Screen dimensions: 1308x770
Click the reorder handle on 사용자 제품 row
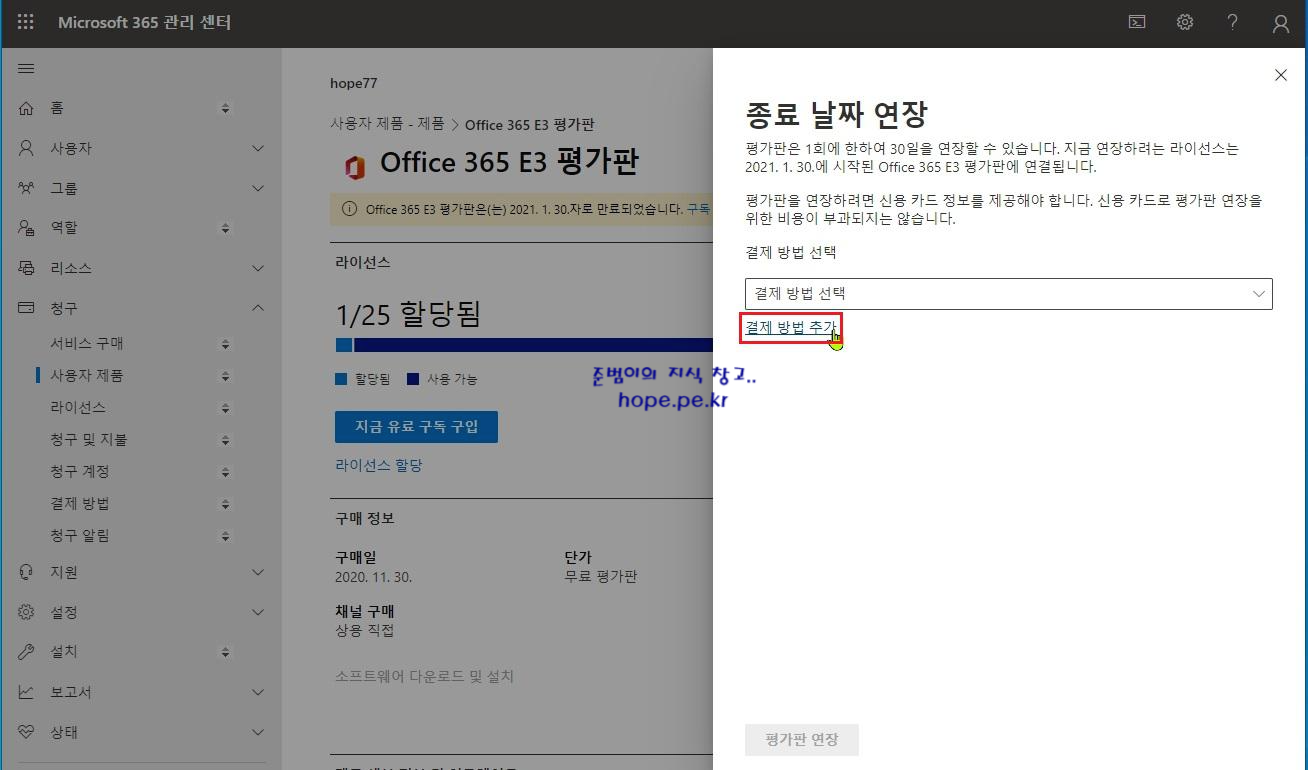225,376
